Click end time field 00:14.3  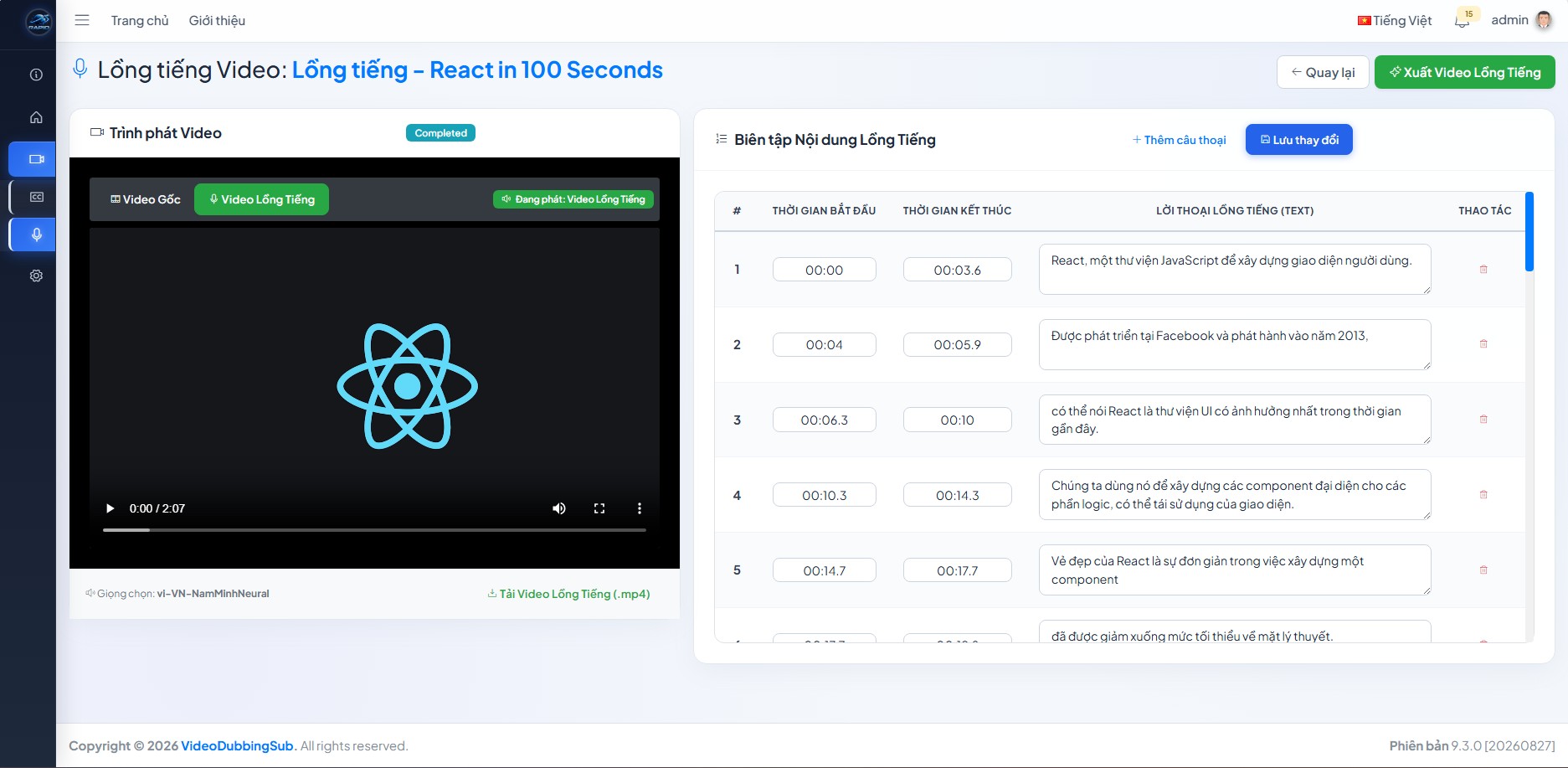click(958, 495)
